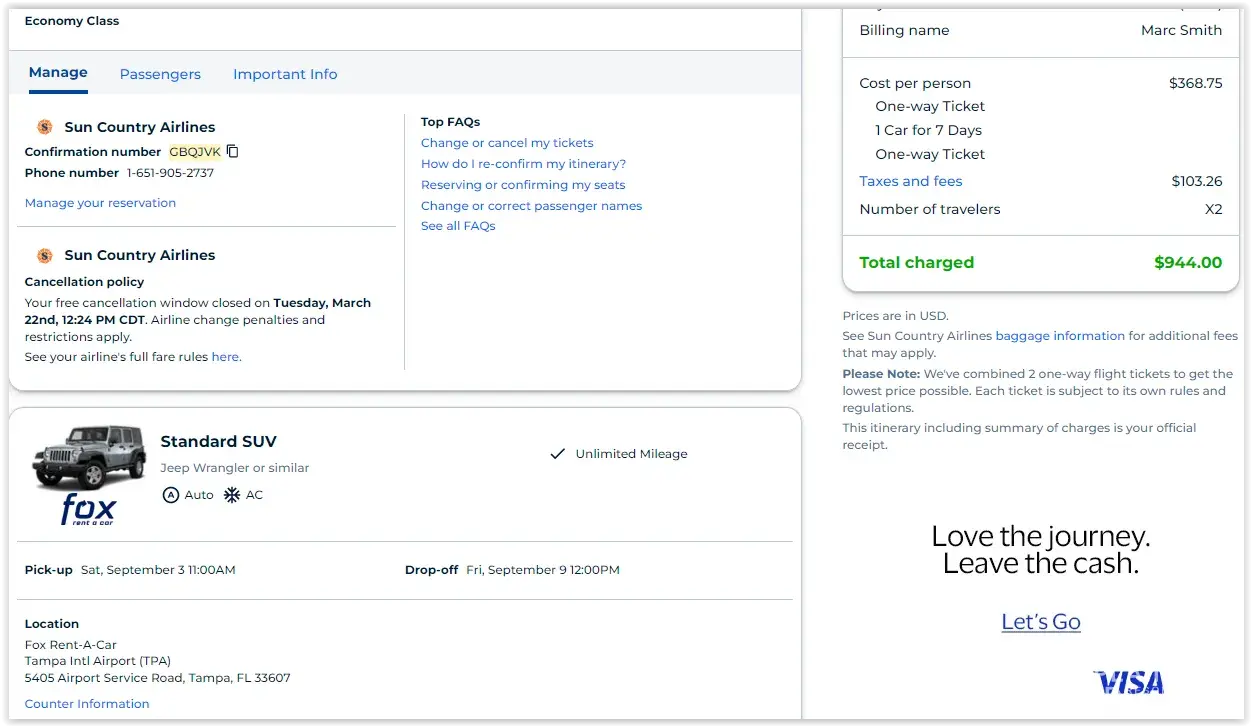Image resolution: width=1252 pixels, height=727 pixels.
Task: Switch to the Passengers tab
Action: pos(160,74)
